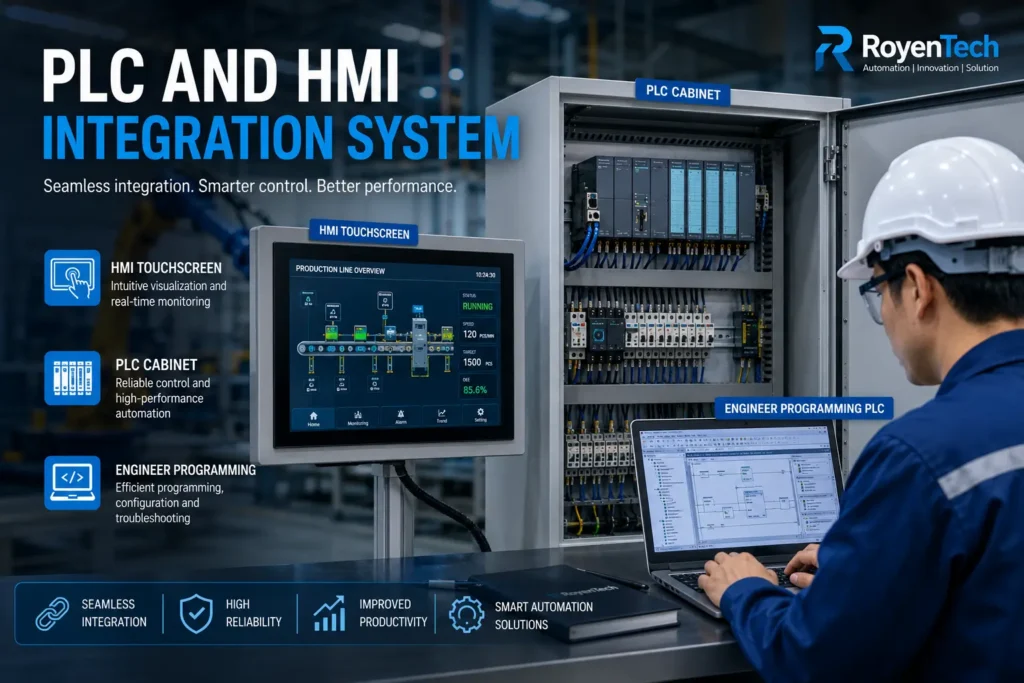Screen dimensions: 1024x683
Task: Click the PLC AND HMI white headline
Action: coord(220,76)
